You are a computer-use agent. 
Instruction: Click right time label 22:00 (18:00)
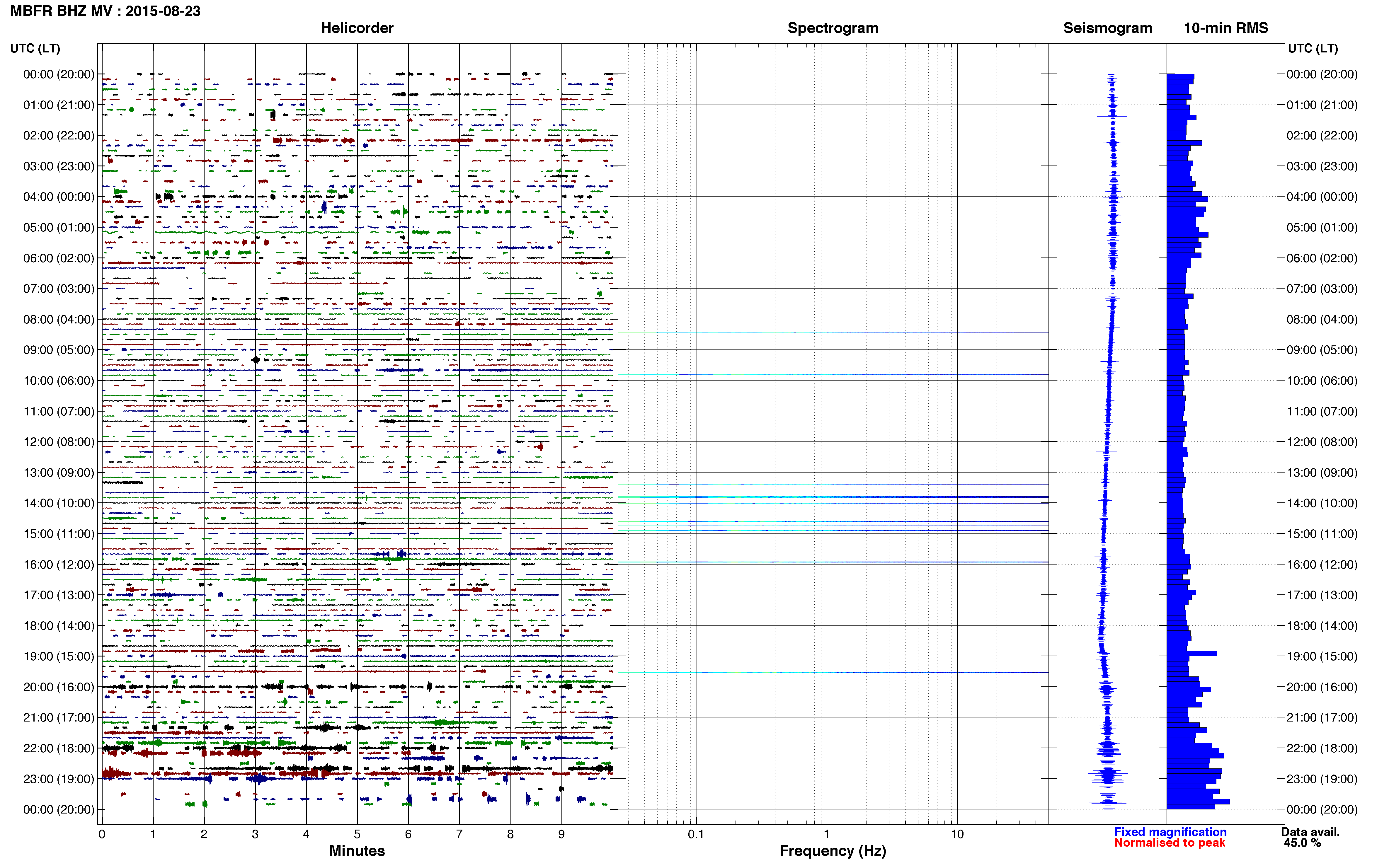click(x=1322, y=748)
